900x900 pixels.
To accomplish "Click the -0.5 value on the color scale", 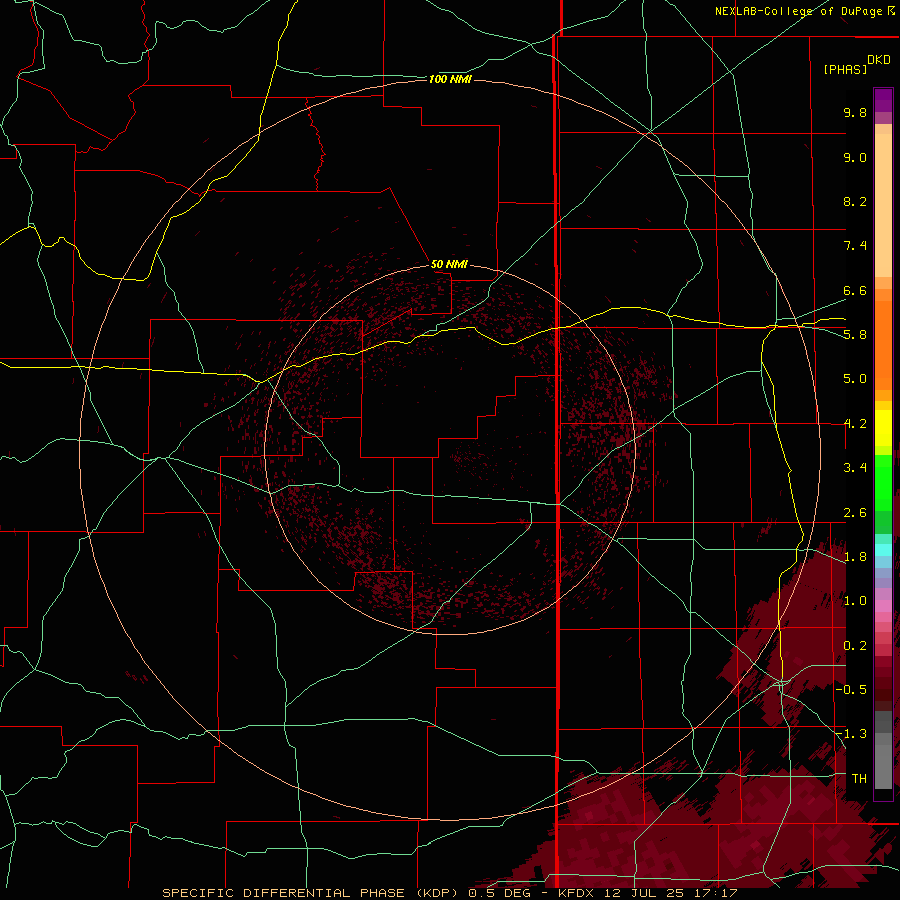I will pos(851,689).
